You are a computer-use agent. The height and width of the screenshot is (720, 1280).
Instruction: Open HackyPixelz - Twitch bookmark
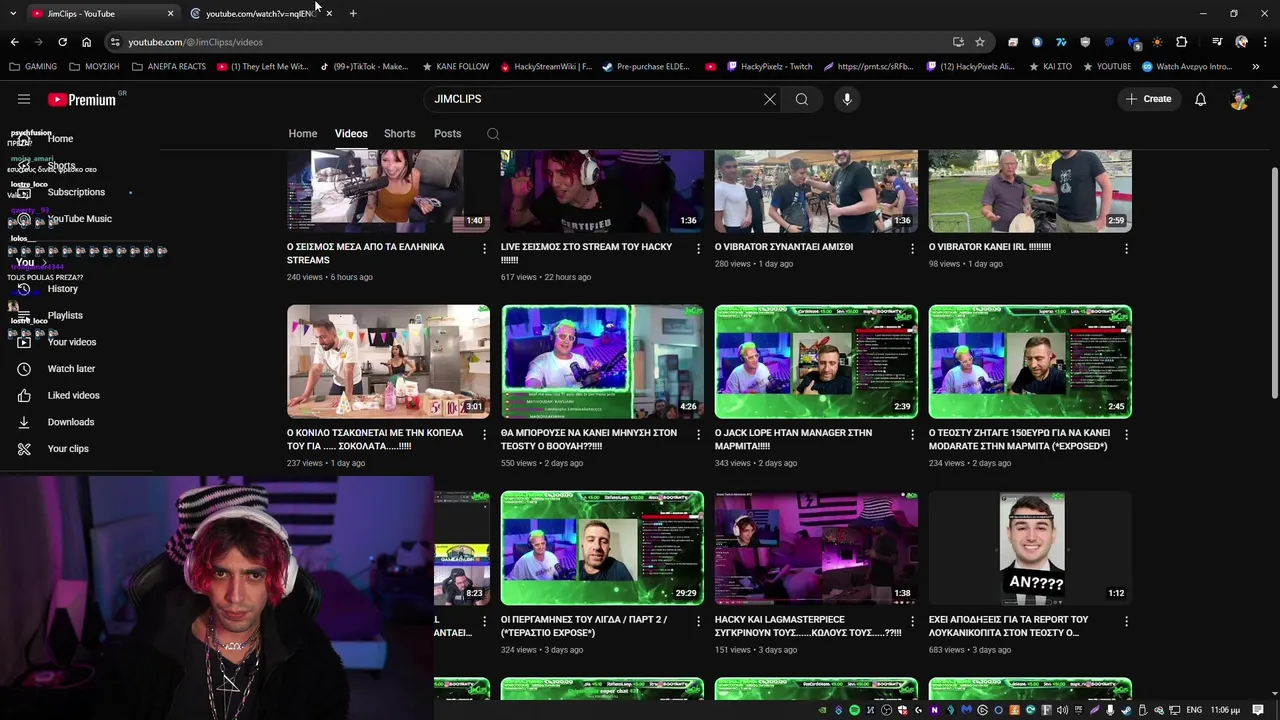point(769,67)
